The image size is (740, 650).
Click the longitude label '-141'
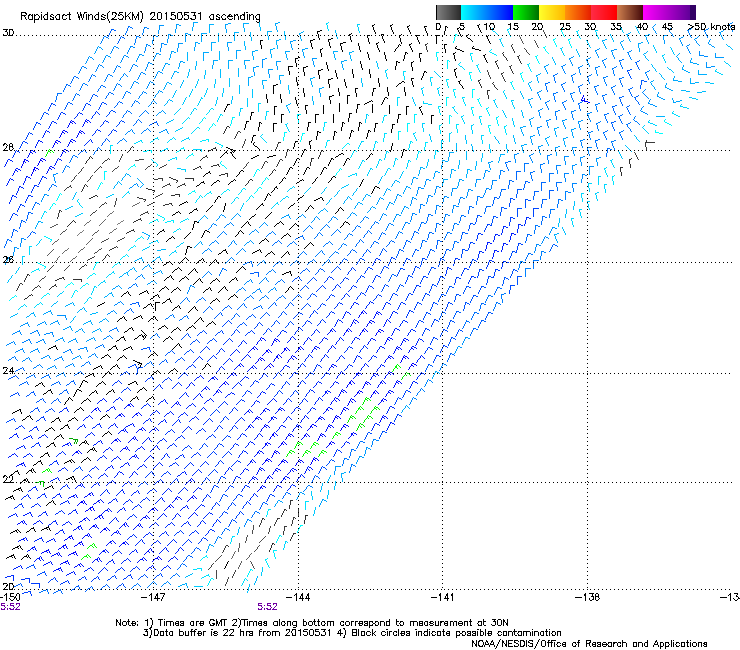tap(443, 597)
